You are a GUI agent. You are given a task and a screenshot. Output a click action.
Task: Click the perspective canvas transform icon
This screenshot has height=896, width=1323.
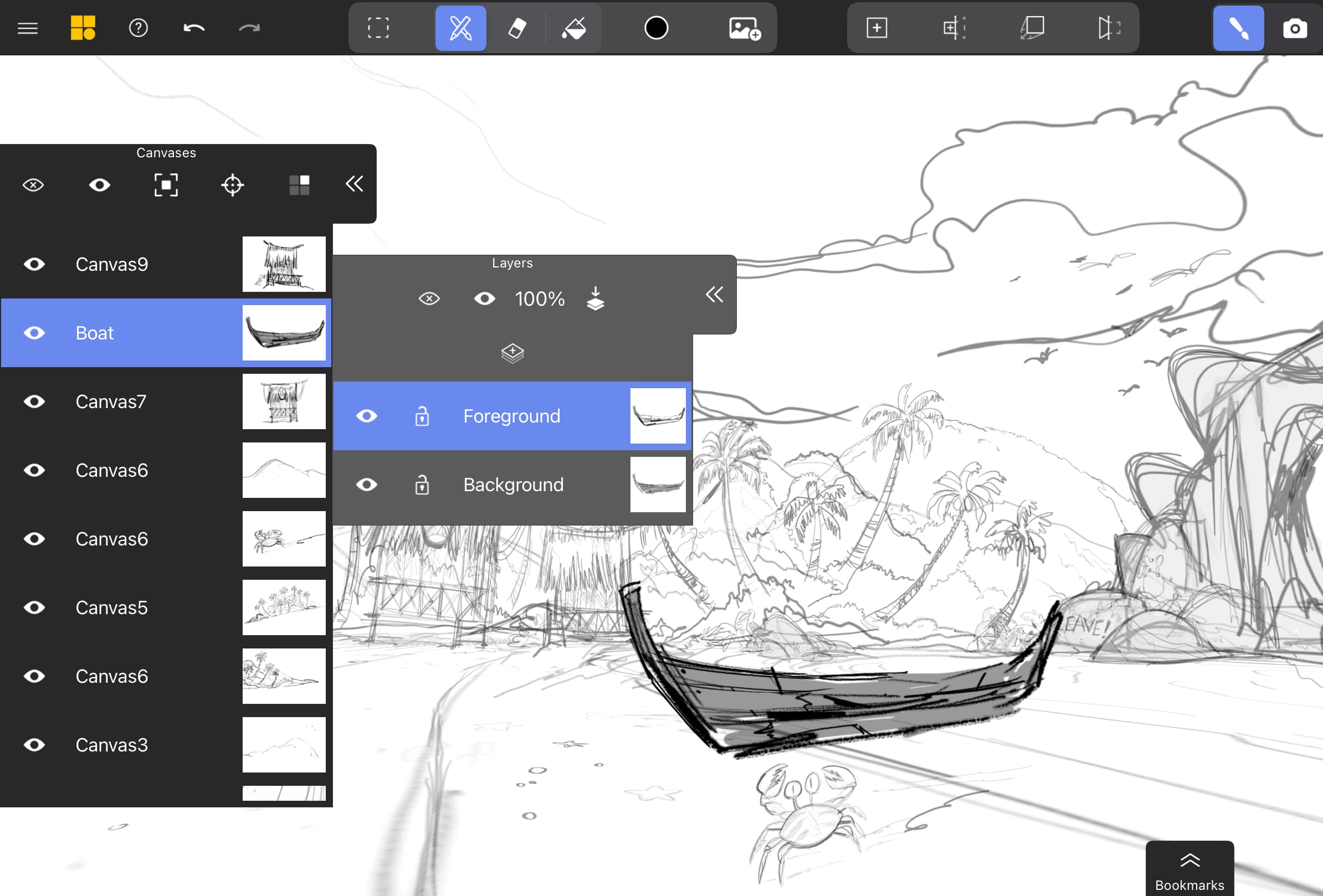1032,28
